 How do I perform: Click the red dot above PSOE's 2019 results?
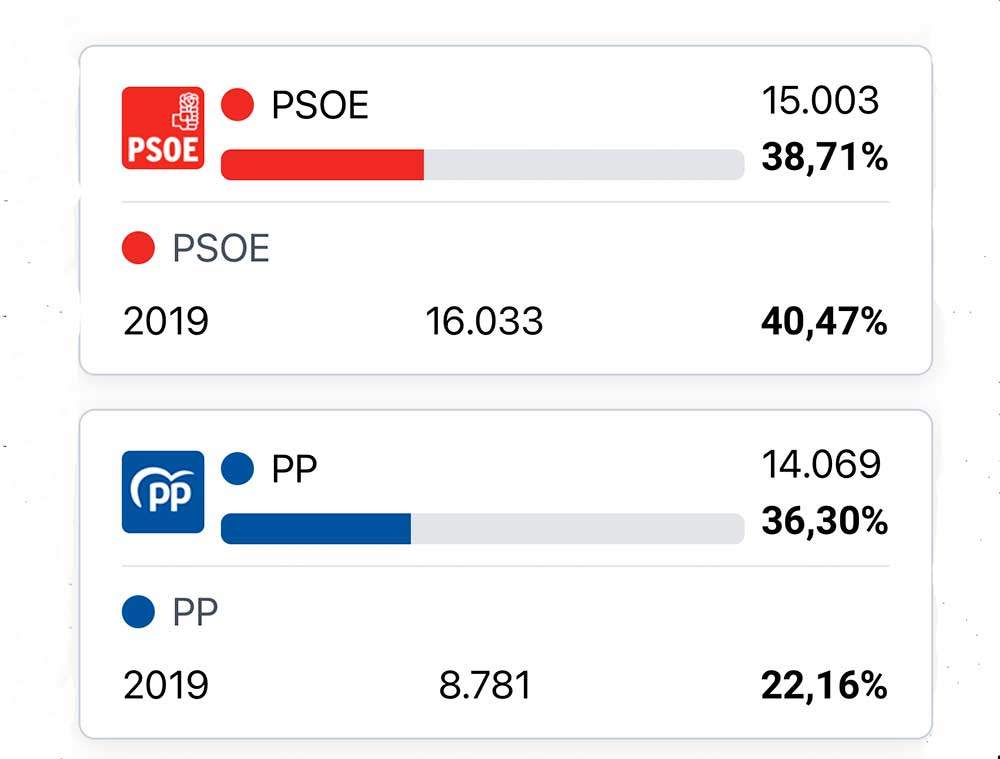[x=138, y=248]
